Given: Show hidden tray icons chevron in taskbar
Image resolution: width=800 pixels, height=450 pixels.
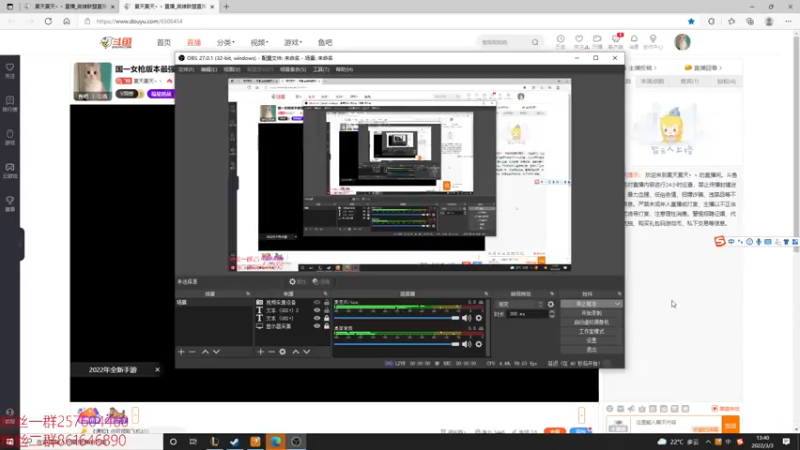Looking at the screenshot, I should click(x=708, y=442).
